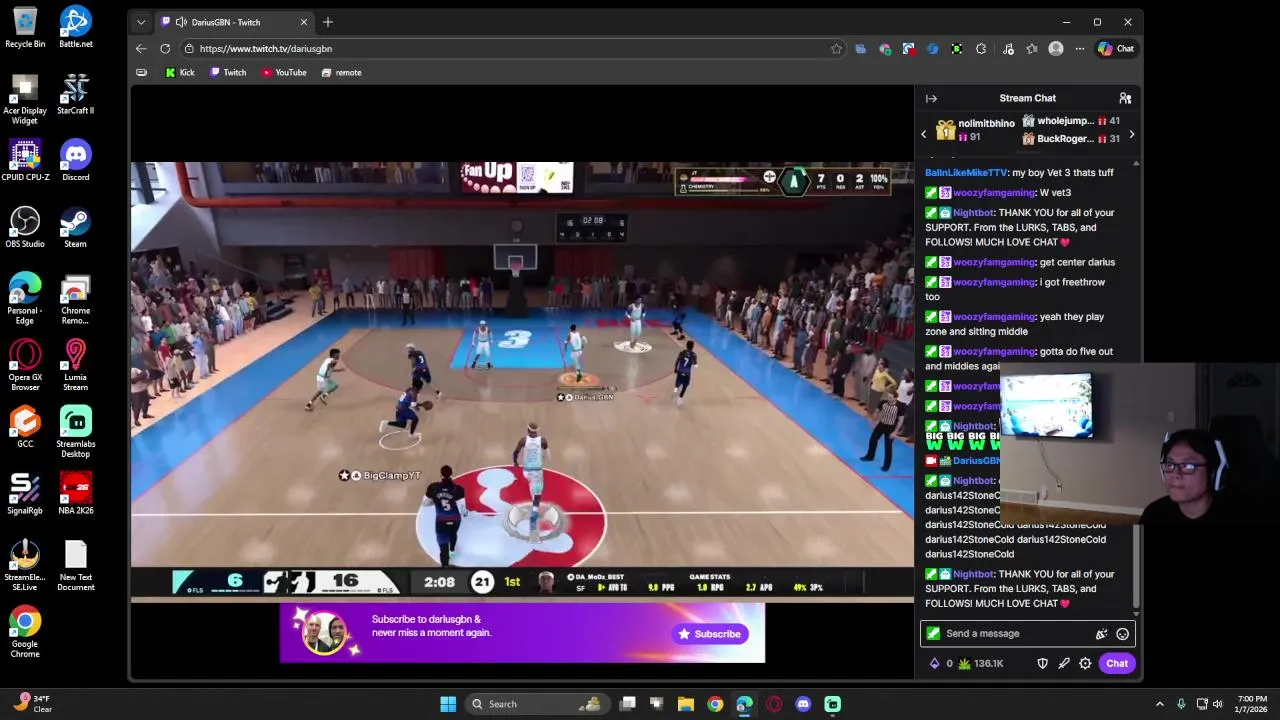The image size is (1280, 720).
Task: Show hidden system tray icons
Action: [x=1160, y=704]
